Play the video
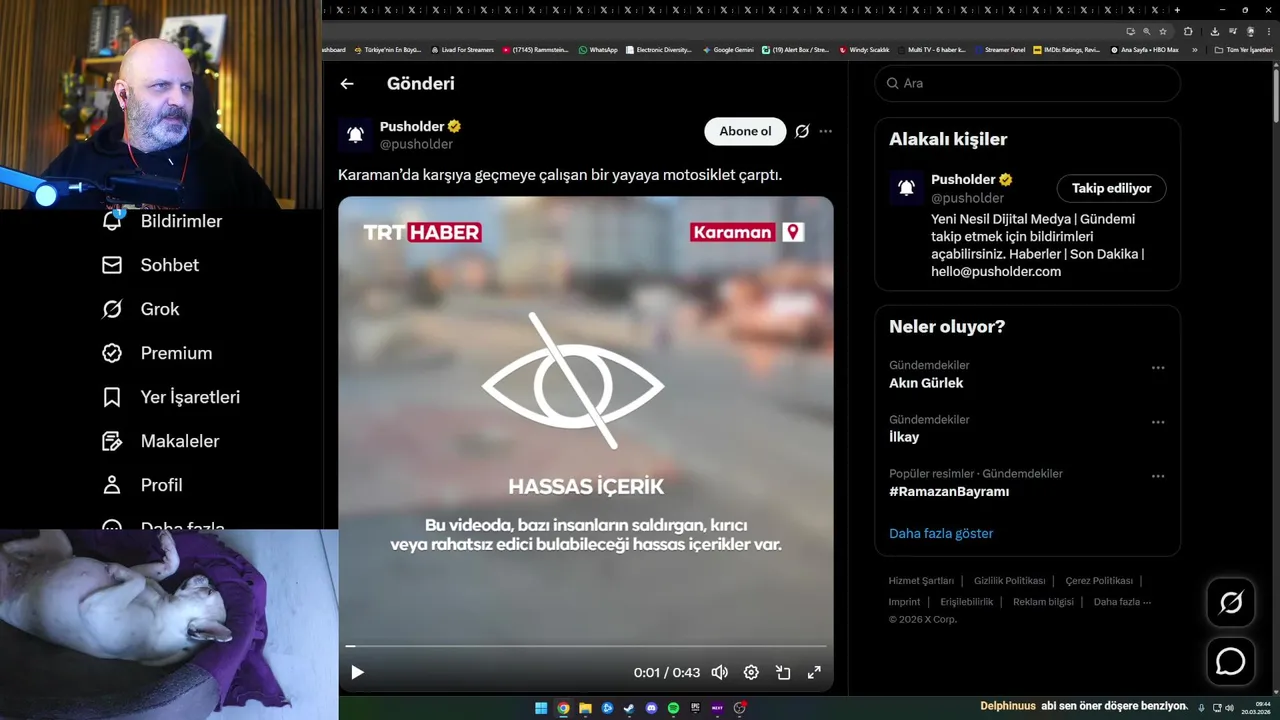The image size is (1280, 720). (x=357, y=673)
